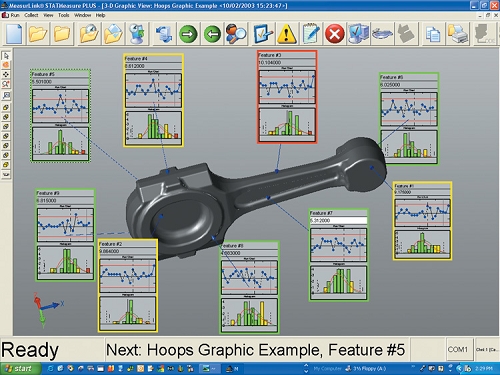Click the green right arrow button
This screenshot has height=375, width=500.
point(188,34)
